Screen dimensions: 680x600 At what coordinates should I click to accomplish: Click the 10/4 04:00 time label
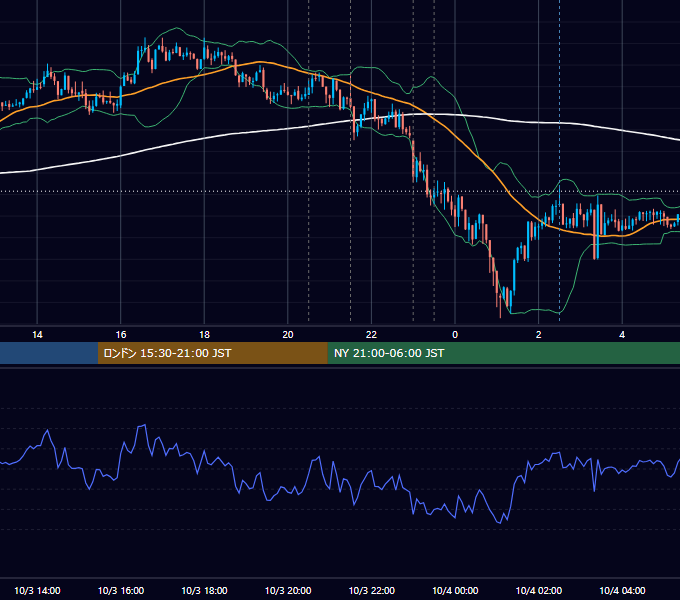point(622,590)
